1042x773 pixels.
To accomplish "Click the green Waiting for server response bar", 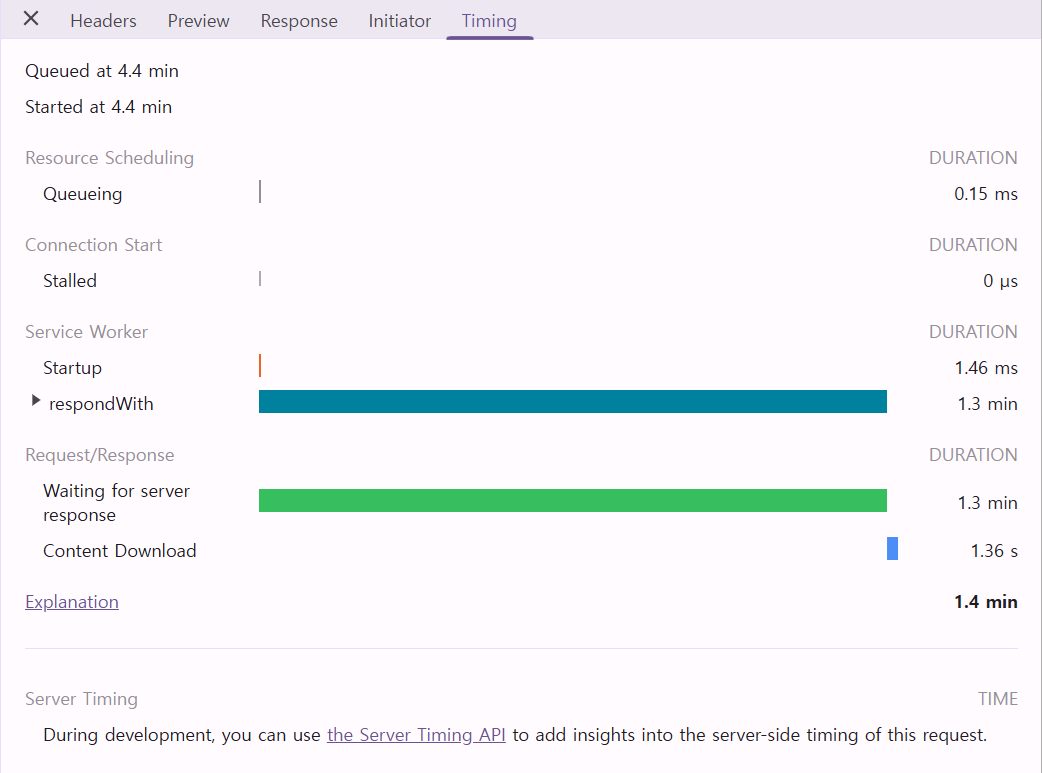I will (572, 501).
